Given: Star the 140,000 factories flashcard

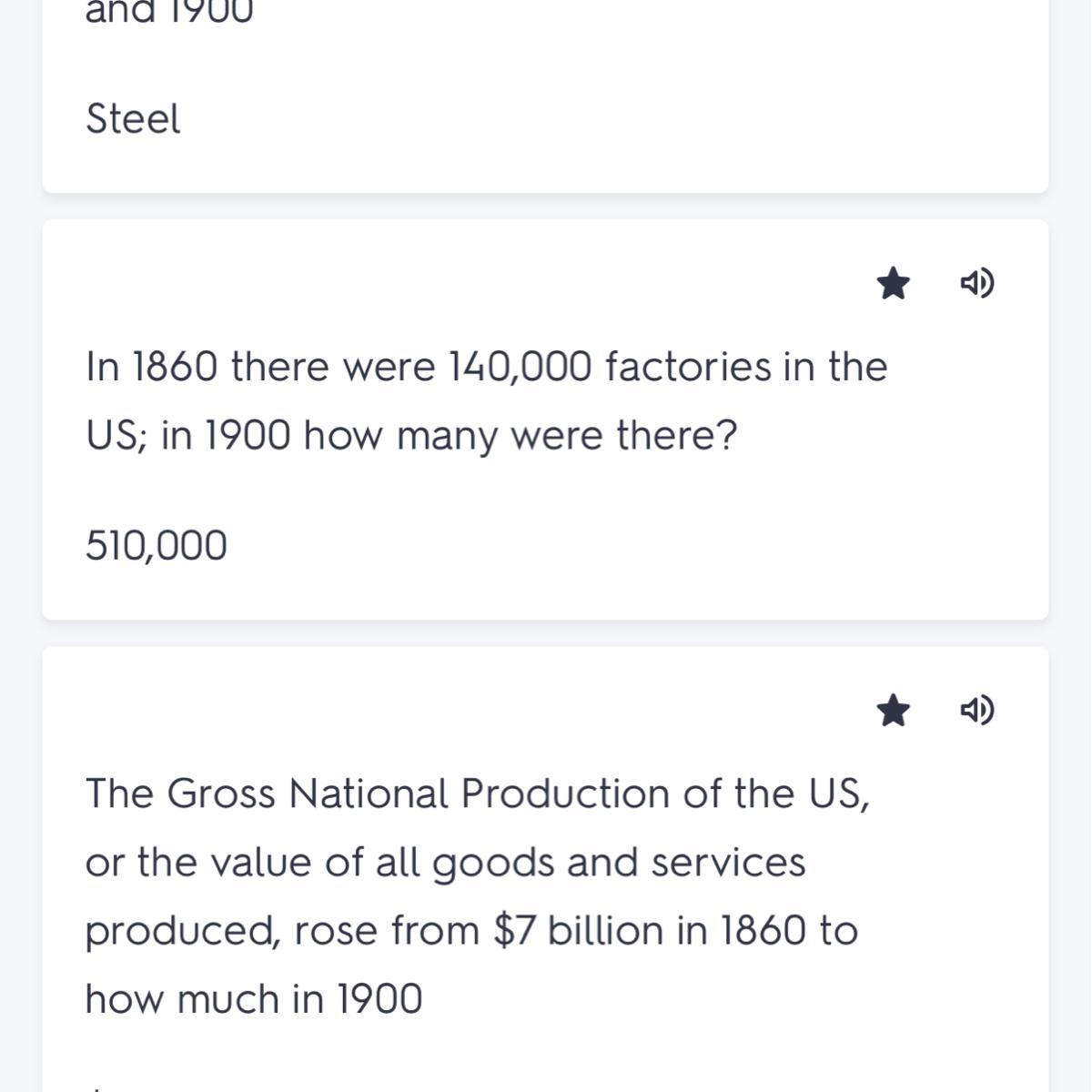Looking at the screenshot, I should tap(894, 284).
